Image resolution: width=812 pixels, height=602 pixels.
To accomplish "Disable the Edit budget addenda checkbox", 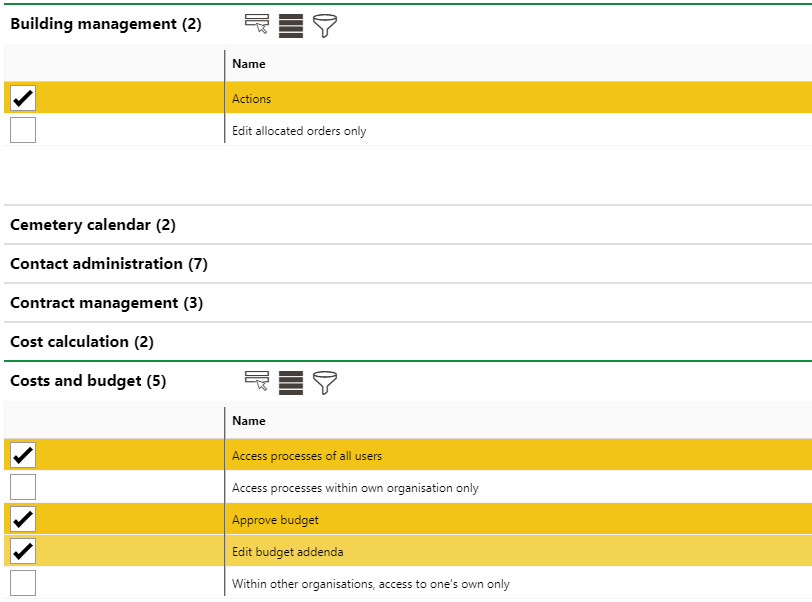I will pos(23,551).
